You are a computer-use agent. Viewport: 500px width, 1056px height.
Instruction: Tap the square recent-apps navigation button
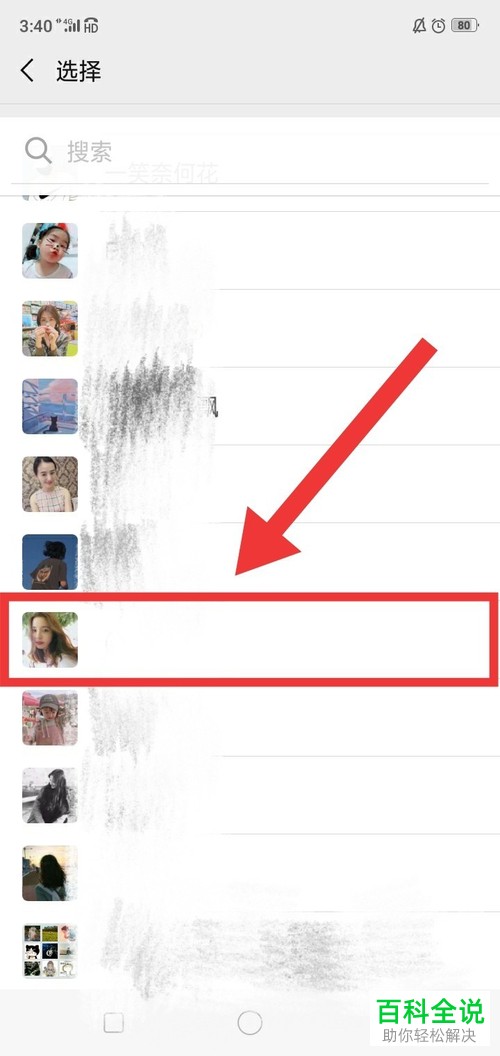pos(114,1023)
